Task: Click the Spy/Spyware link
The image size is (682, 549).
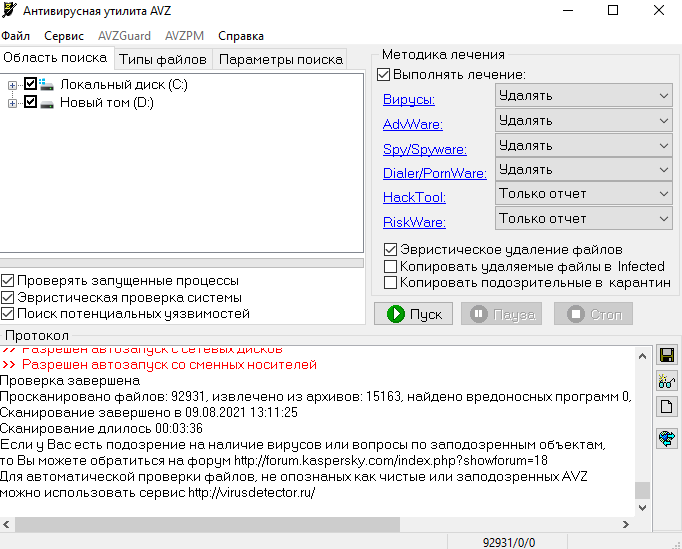Action: tap(425, 149)
